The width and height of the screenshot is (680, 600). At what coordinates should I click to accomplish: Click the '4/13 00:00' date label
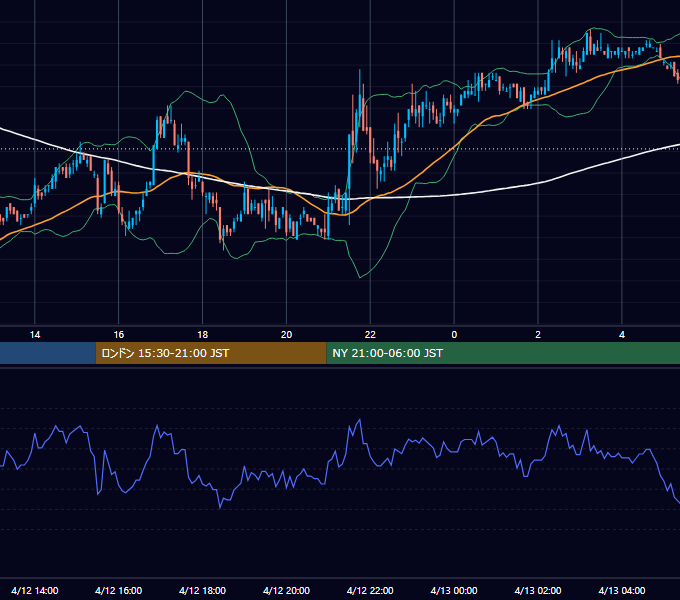(x=454, y=590)
